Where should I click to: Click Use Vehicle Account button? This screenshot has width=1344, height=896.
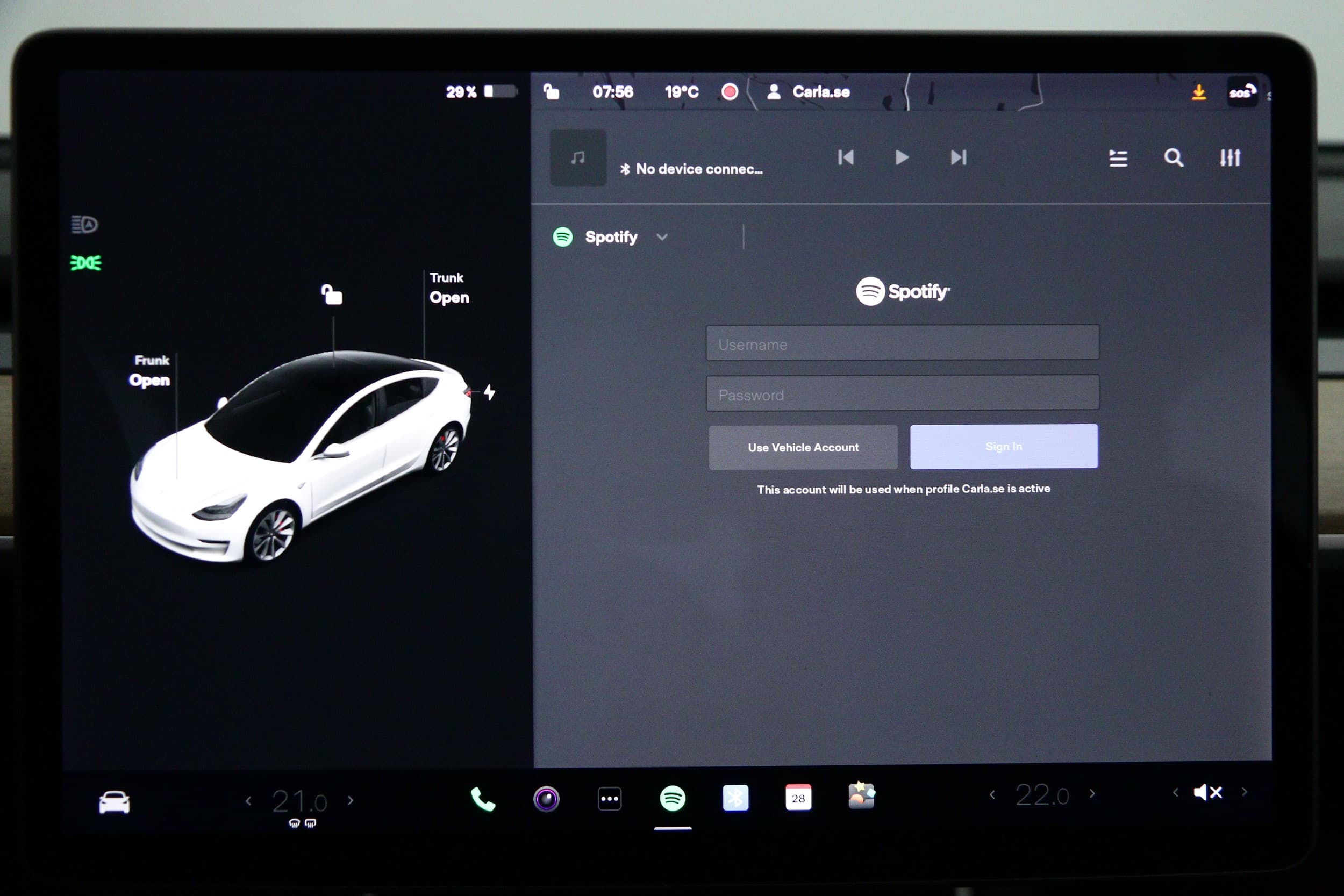pos(803,447)
